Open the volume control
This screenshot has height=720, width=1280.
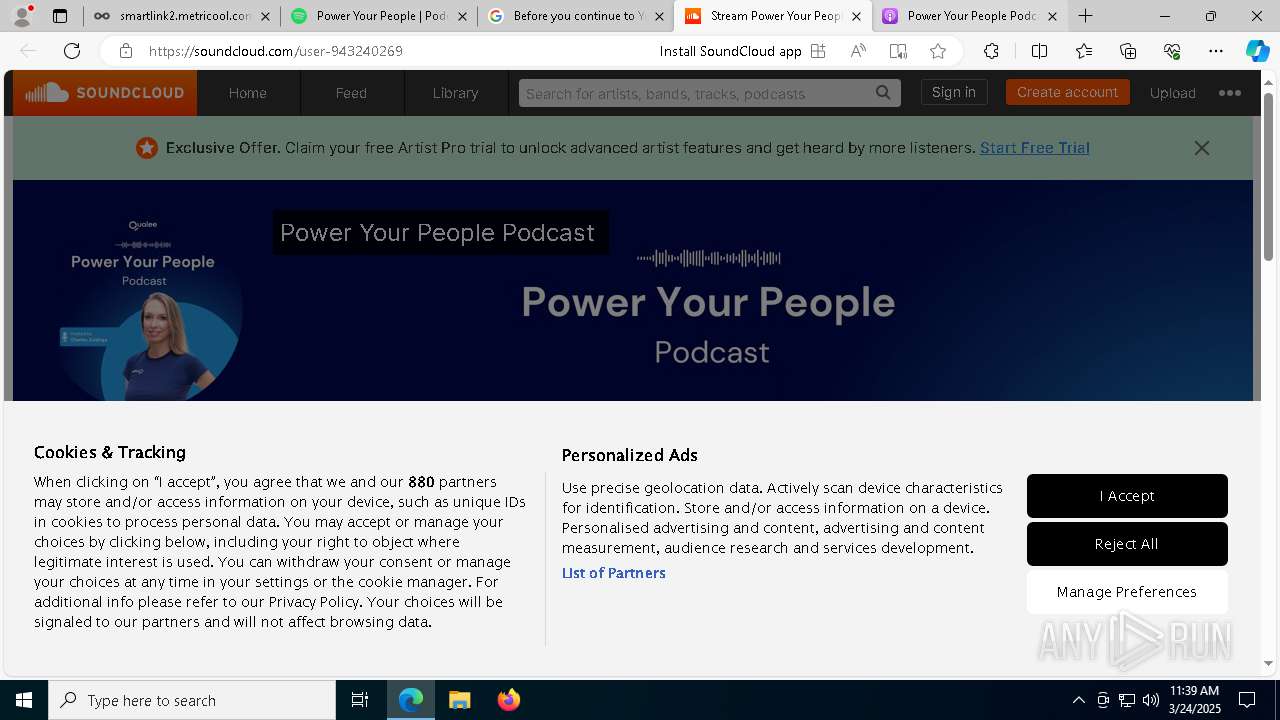1151,700
